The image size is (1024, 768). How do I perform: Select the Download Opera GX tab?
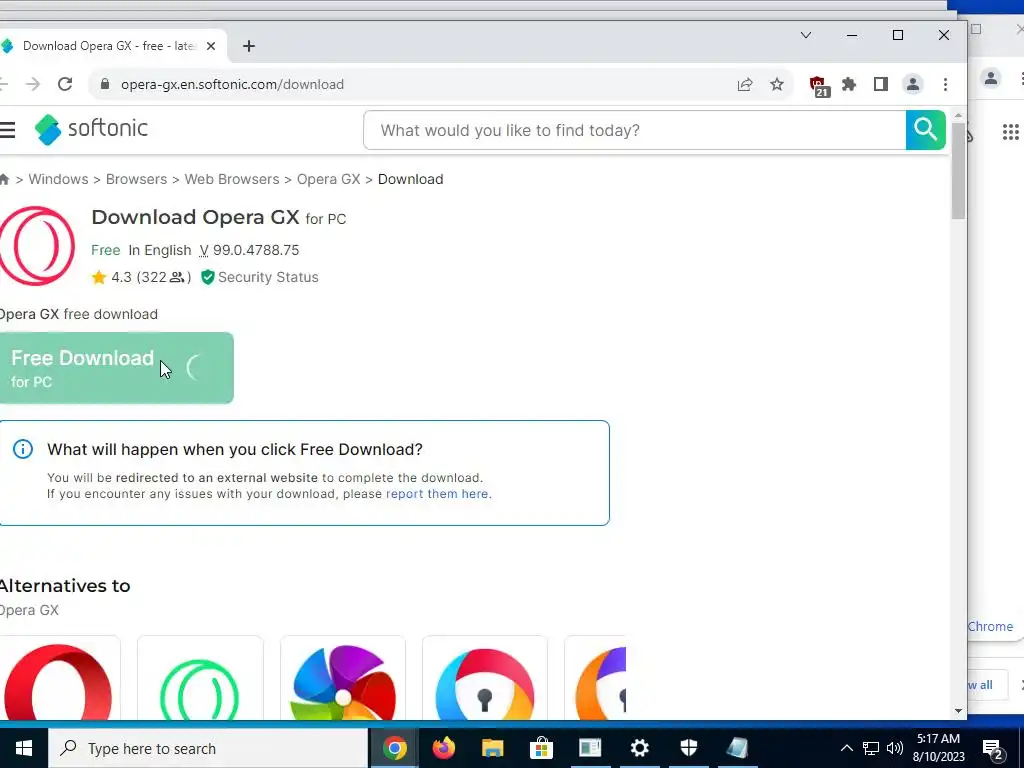(108, 46)
